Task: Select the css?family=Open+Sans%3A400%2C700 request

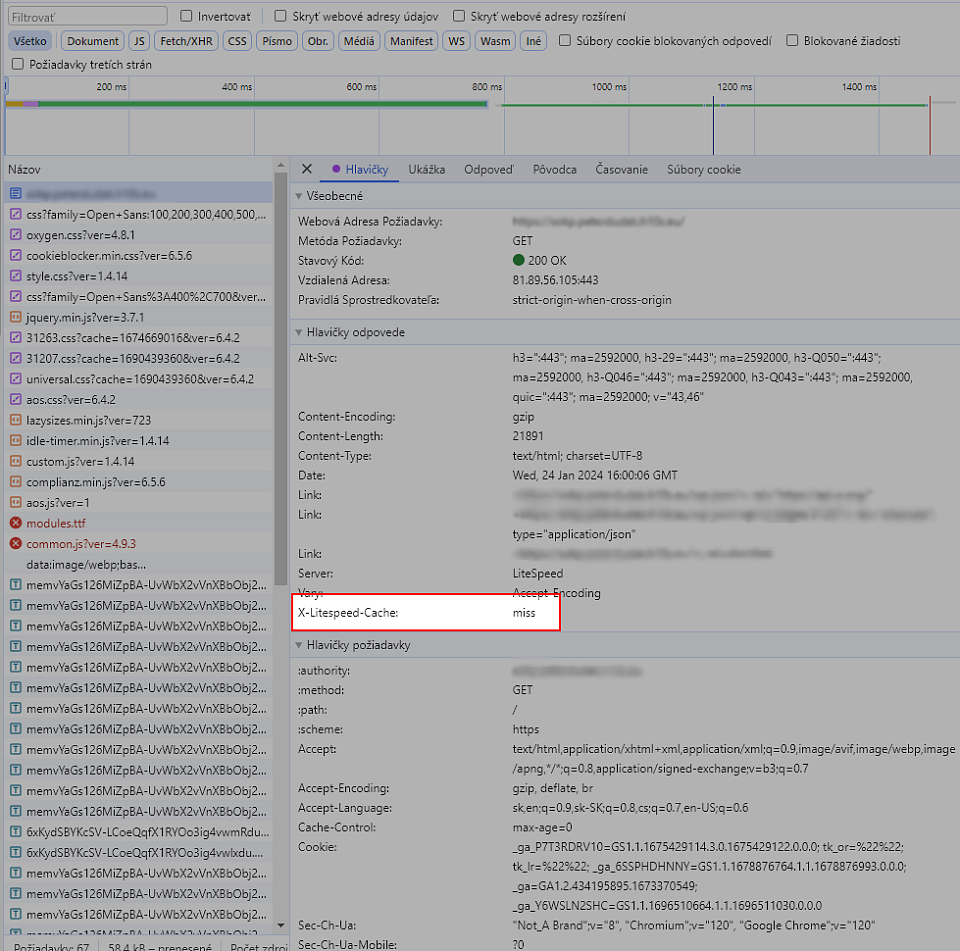Action: (x=138, y=297)
